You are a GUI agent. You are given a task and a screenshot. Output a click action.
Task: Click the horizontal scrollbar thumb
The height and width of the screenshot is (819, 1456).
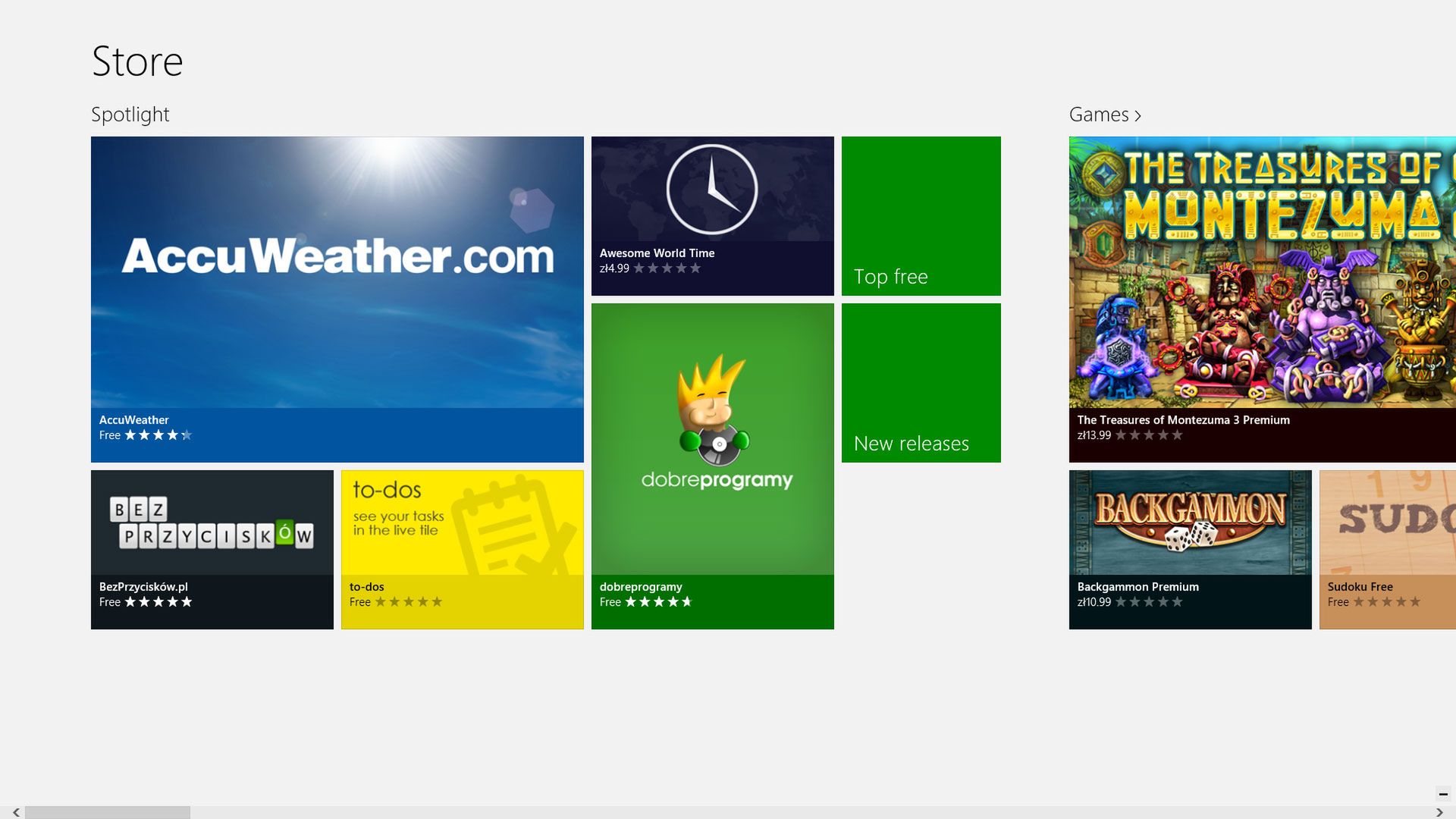point(107,812)
